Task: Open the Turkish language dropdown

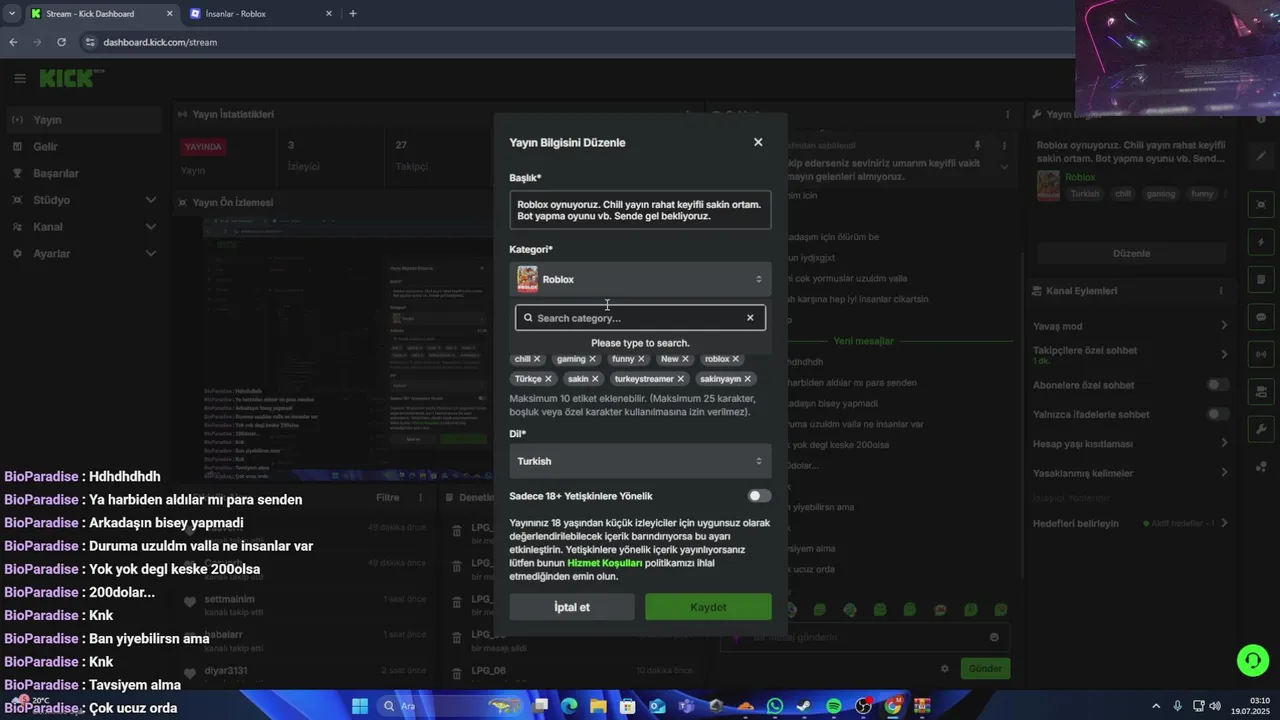Action: (x=640, y=461)
